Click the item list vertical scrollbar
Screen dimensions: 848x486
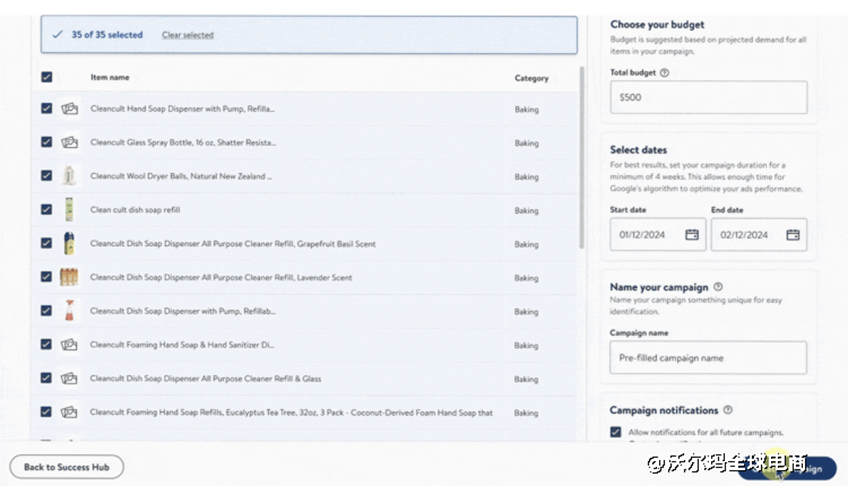tap(582, 158)
